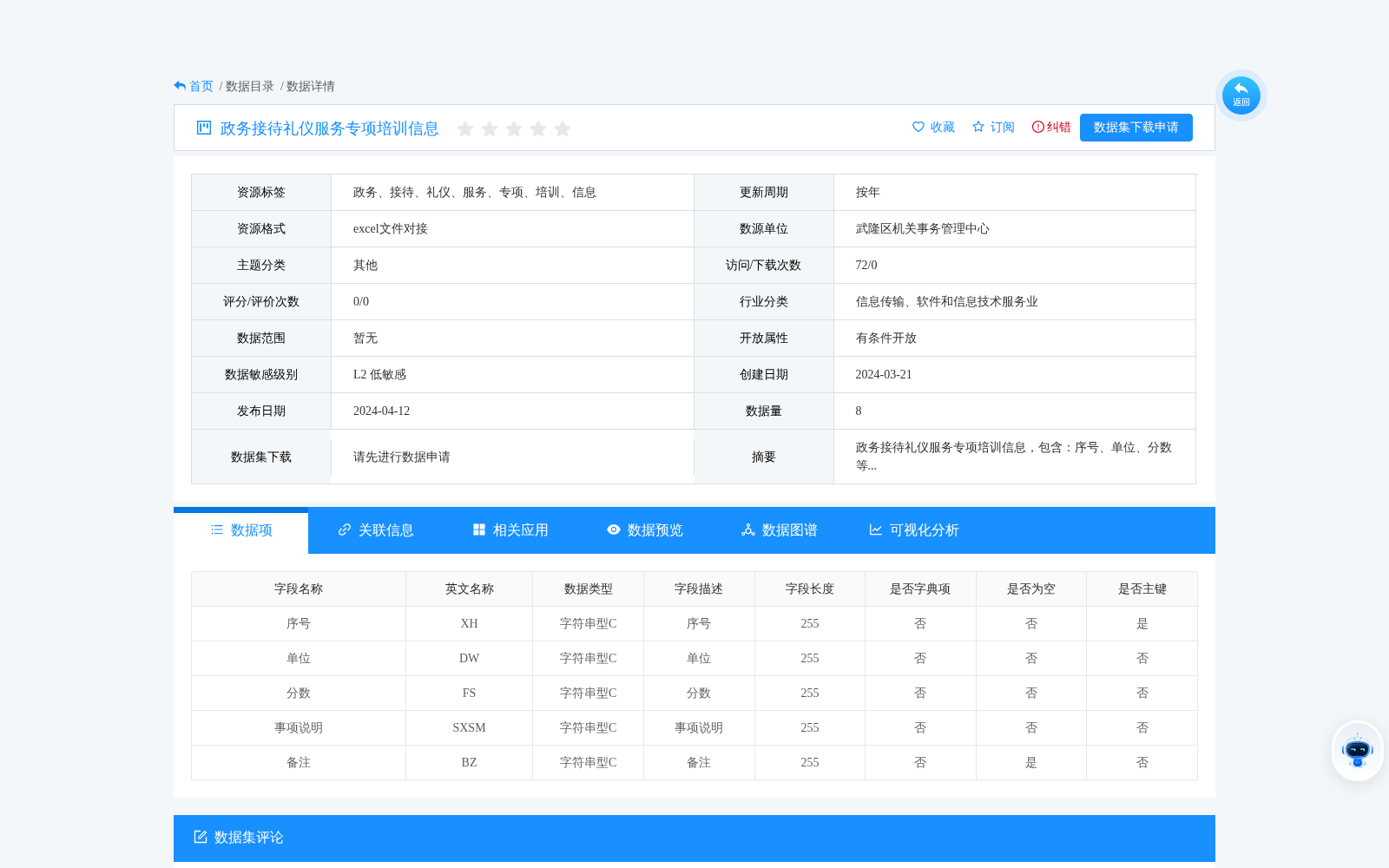Click the 英文名称 column header
Screen dimensions: 1389x868
coord(470,589)
